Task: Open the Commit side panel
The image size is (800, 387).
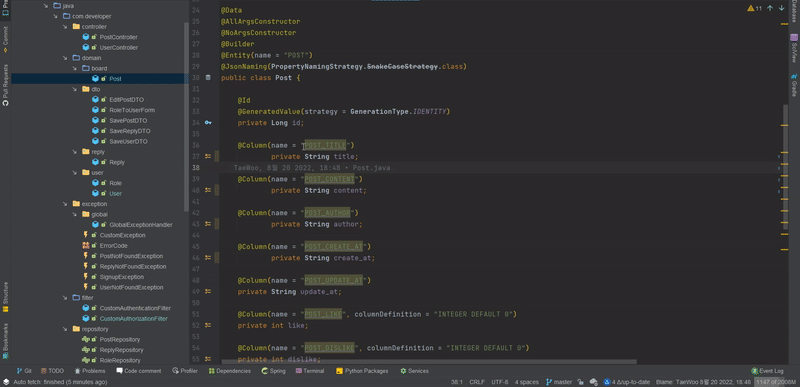Action: point(5,40)
